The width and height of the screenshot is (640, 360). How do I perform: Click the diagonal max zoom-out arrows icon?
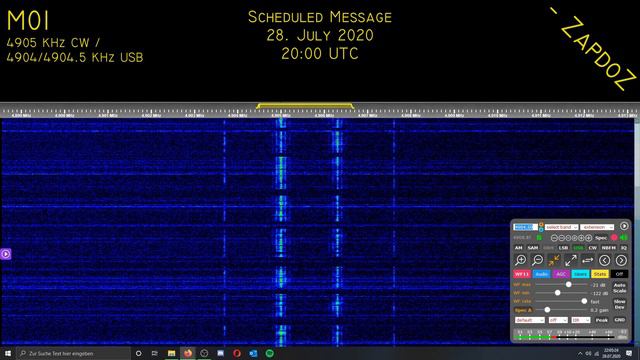click(x=571, y=260)
